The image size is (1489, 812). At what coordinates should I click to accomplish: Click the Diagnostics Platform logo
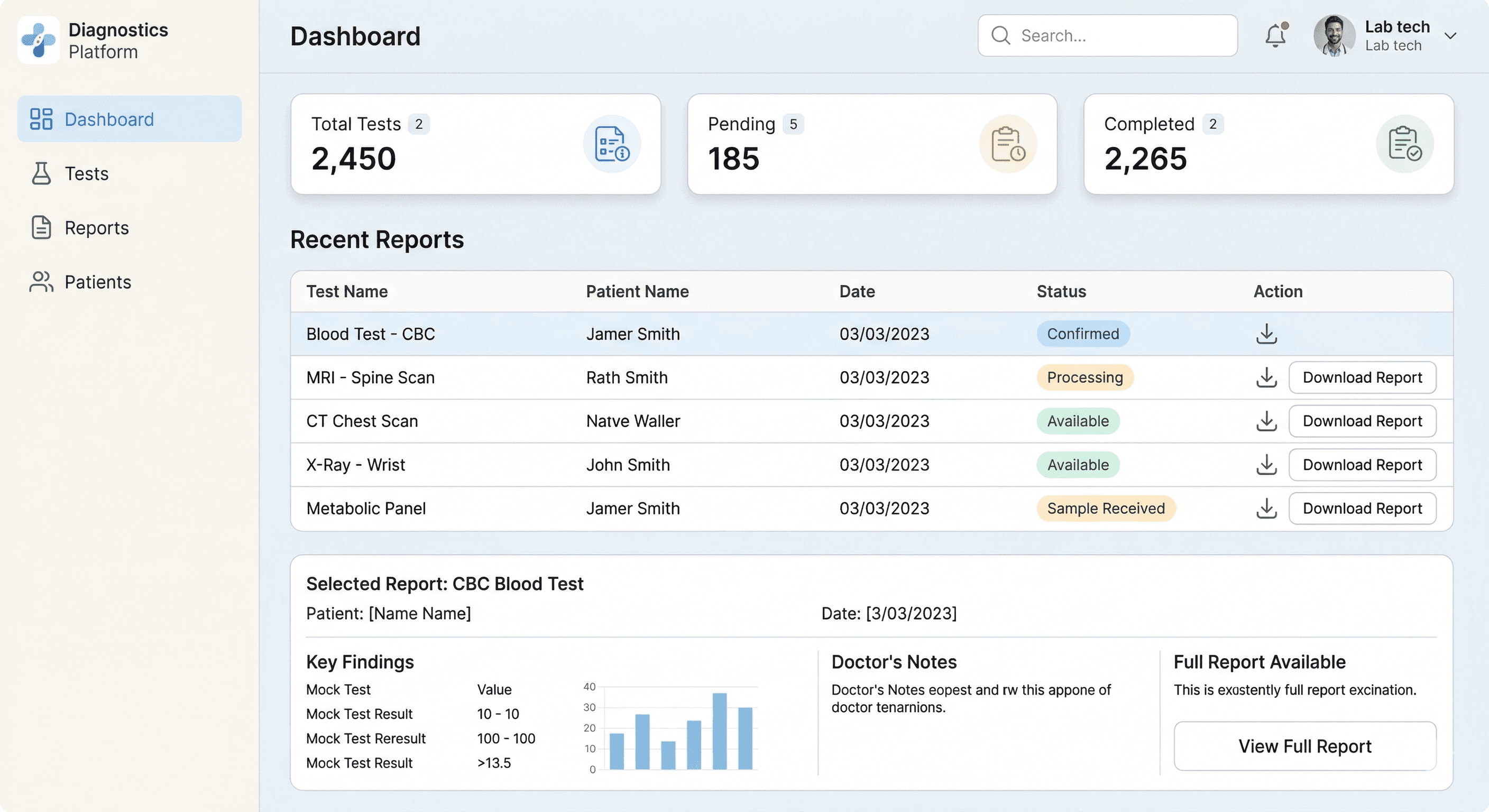[x=38, y=40]
